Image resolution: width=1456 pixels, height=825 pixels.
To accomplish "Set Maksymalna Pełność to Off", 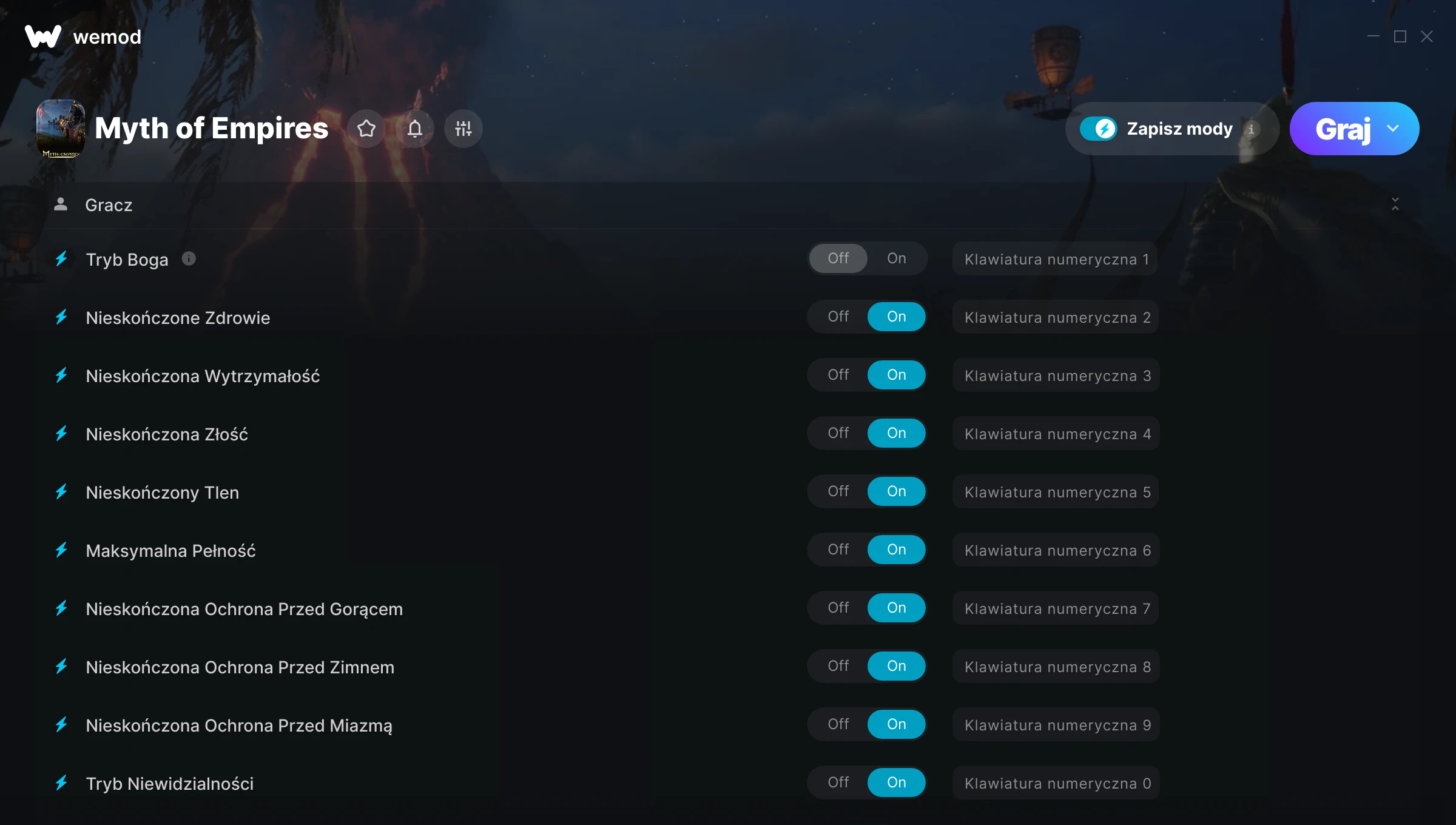I will (x=838, y=550).
